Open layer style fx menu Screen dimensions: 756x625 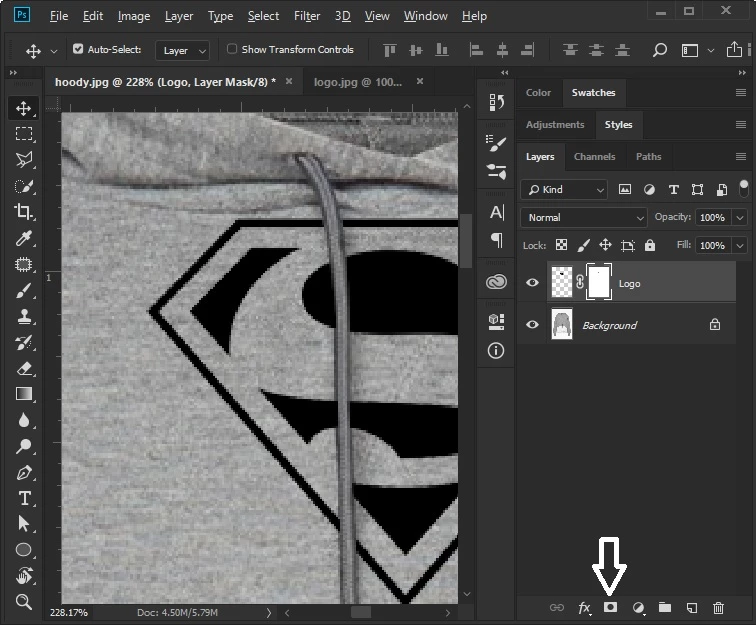[584, 608]
